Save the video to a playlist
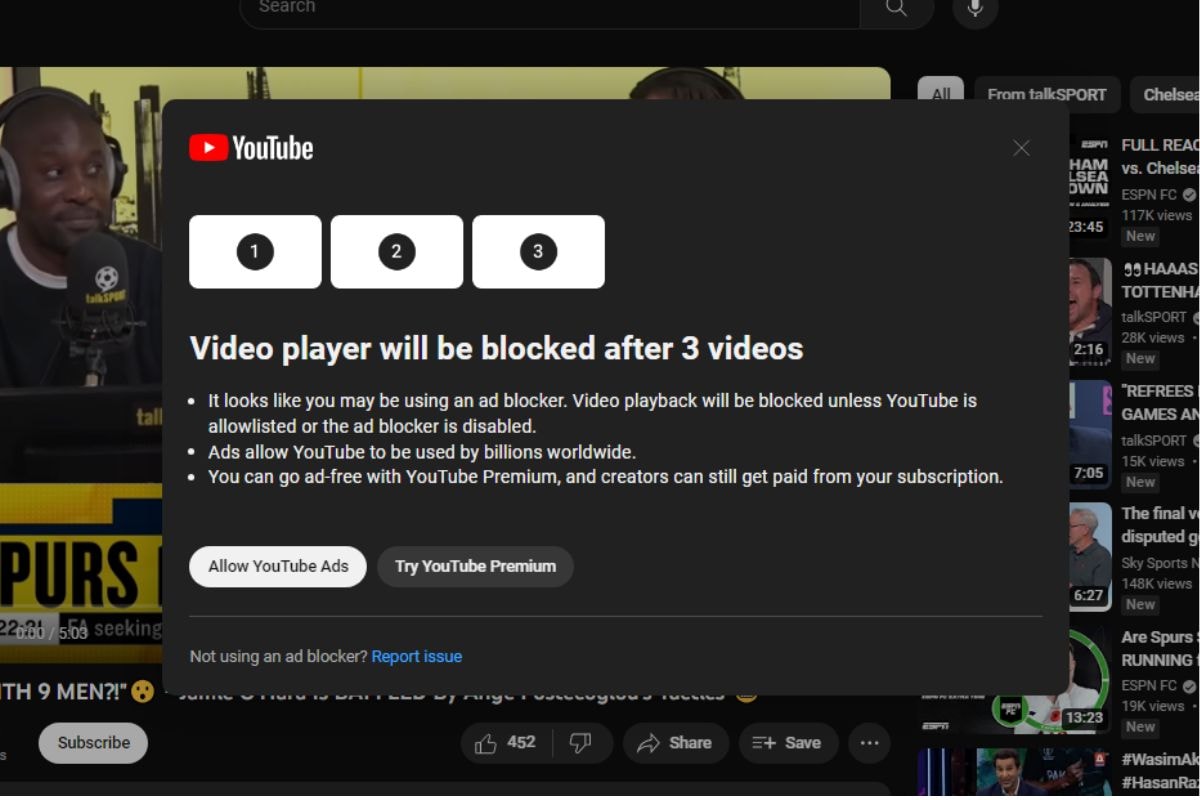Screen dimensions: 1200x800 786,743
